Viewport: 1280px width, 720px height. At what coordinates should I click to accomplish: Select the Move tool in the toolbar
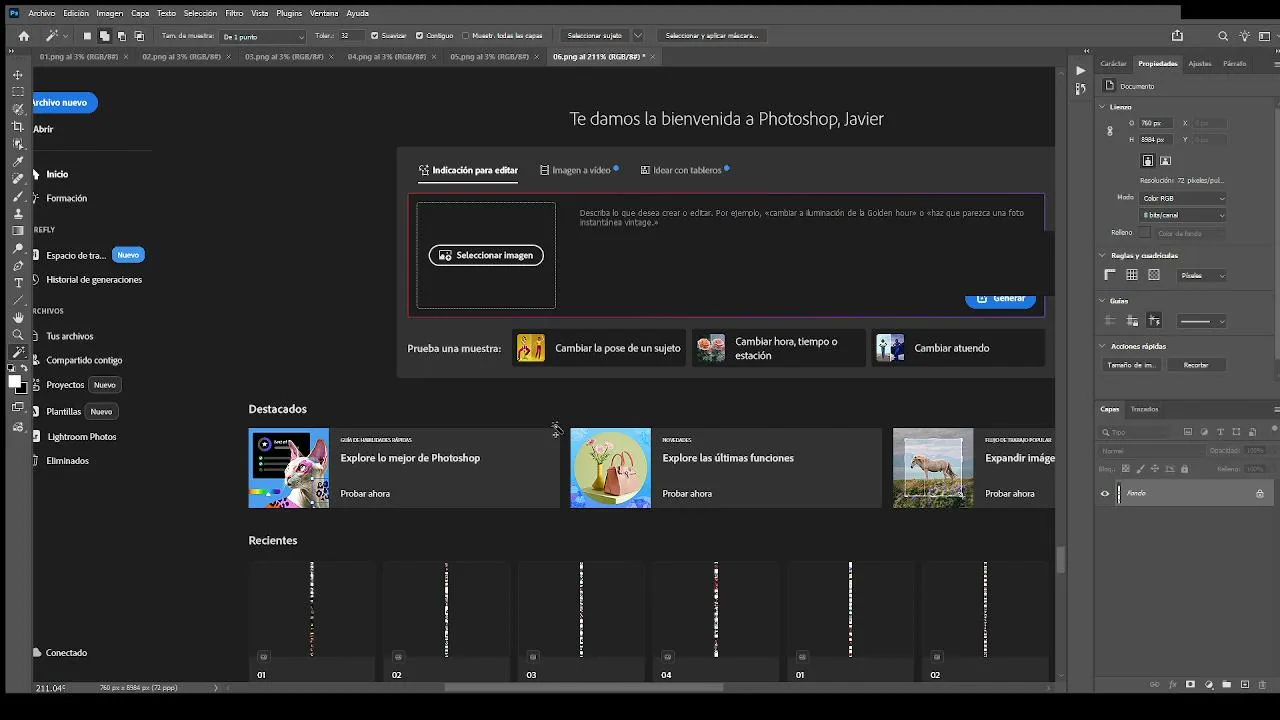tap(18, 75)
